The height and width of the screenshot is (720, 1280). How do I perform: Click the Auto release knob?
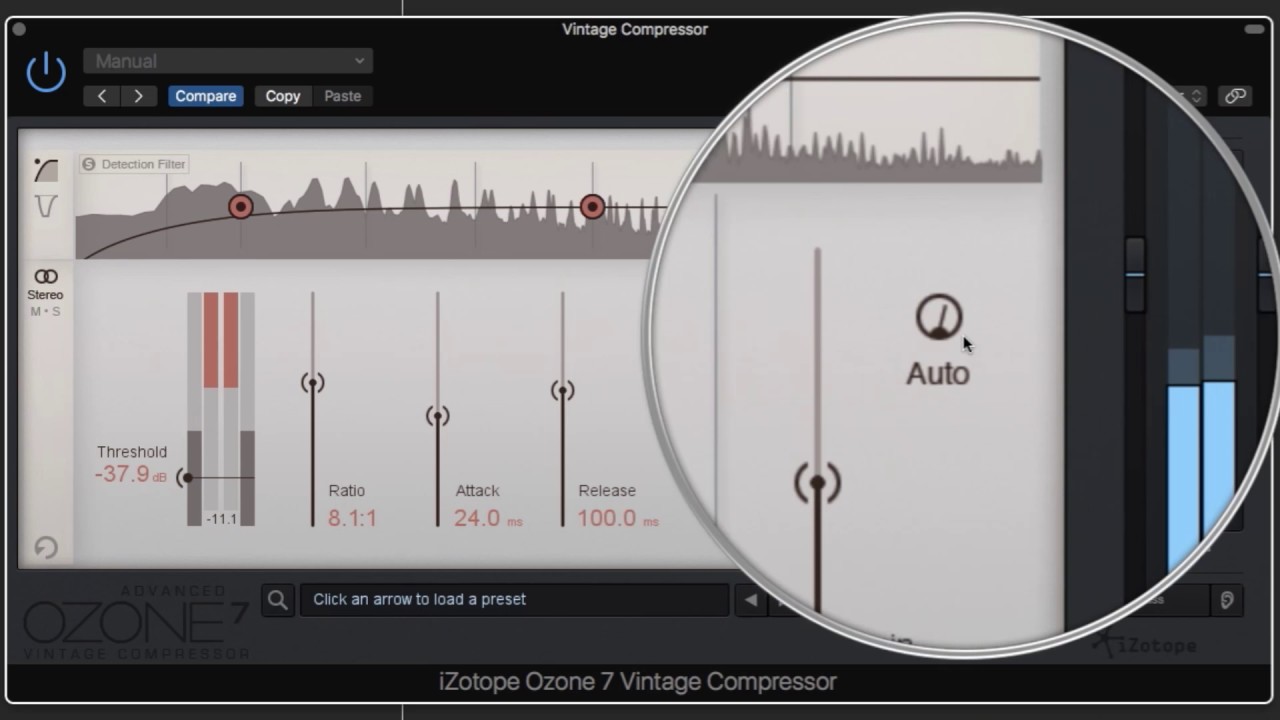pos(938,318)
